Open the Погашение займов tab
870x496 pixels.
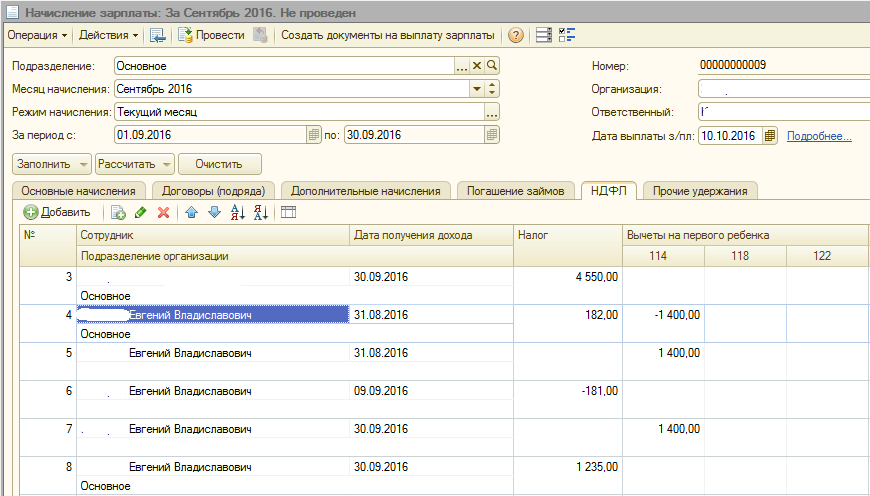[x=516, y=190]
